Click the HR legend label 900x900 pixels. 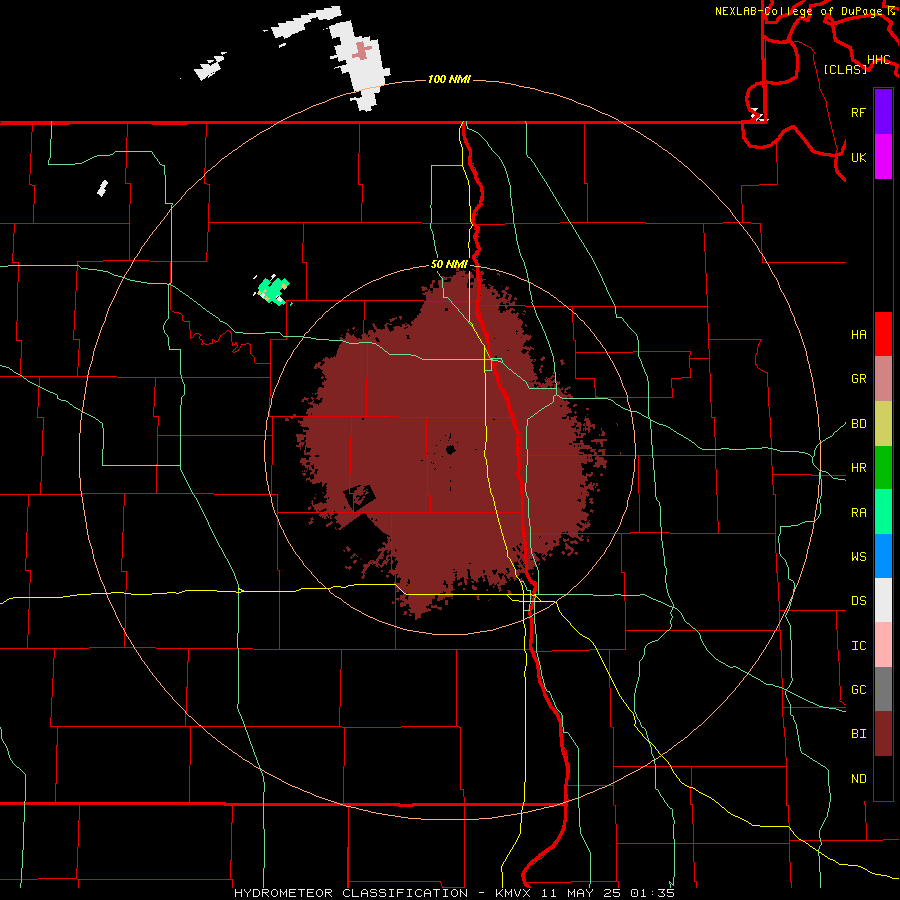[858, 468]
